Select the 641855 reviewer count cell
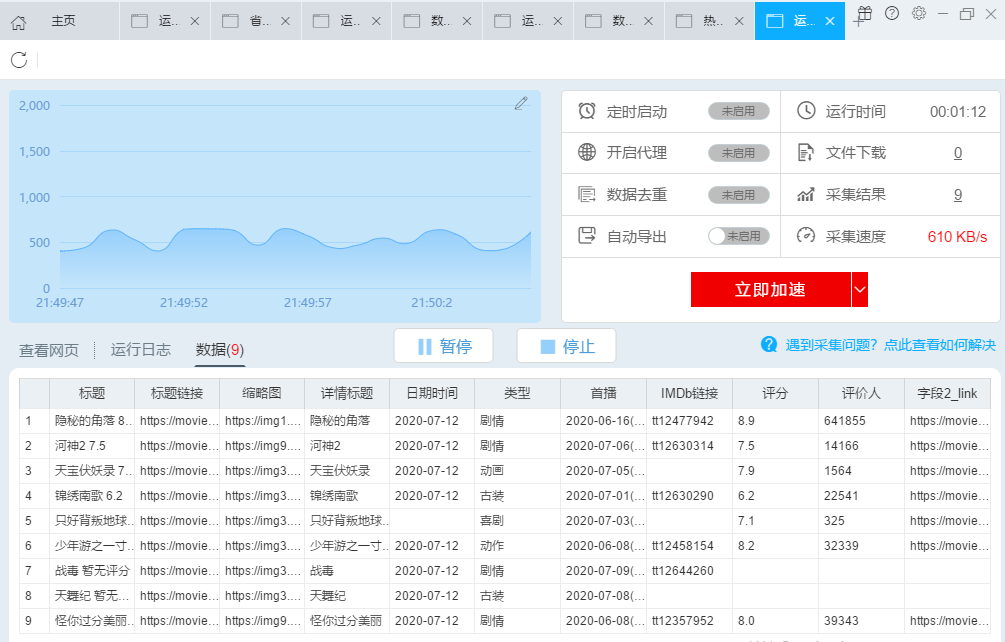This screenshot has height=642, width=1005. click(861, 421)
